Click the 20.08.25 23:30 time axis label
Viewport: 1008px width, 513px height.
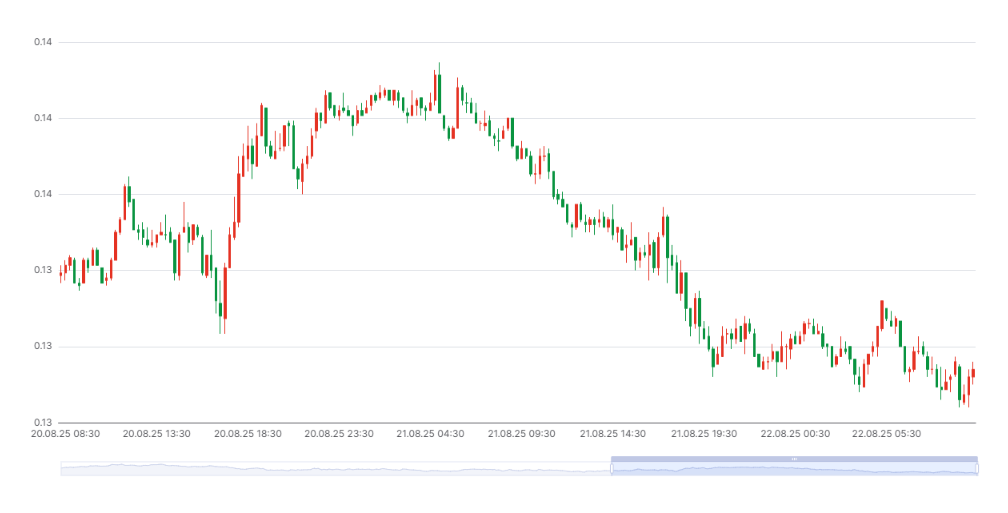[x=339, y=434]
